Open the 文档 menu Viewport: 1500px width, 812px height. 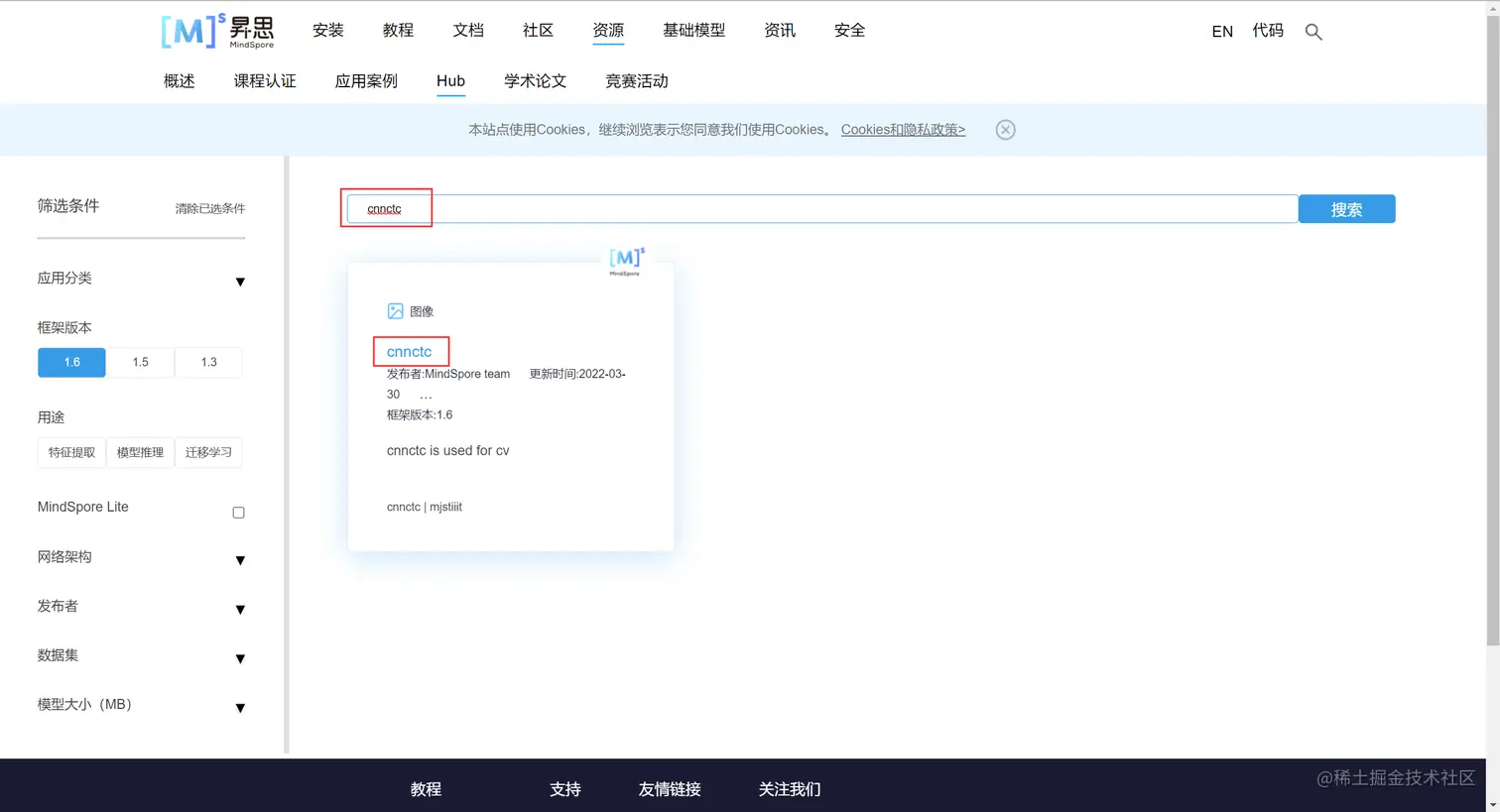pyautogui.click(x=468, y=31)
